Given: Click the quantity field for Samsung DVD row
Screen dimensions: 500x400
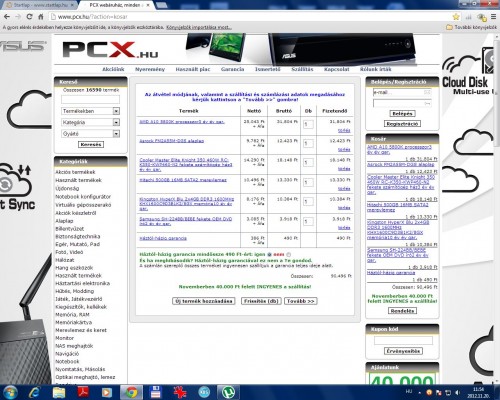Looking at the screenshot, I should [308, 221].
